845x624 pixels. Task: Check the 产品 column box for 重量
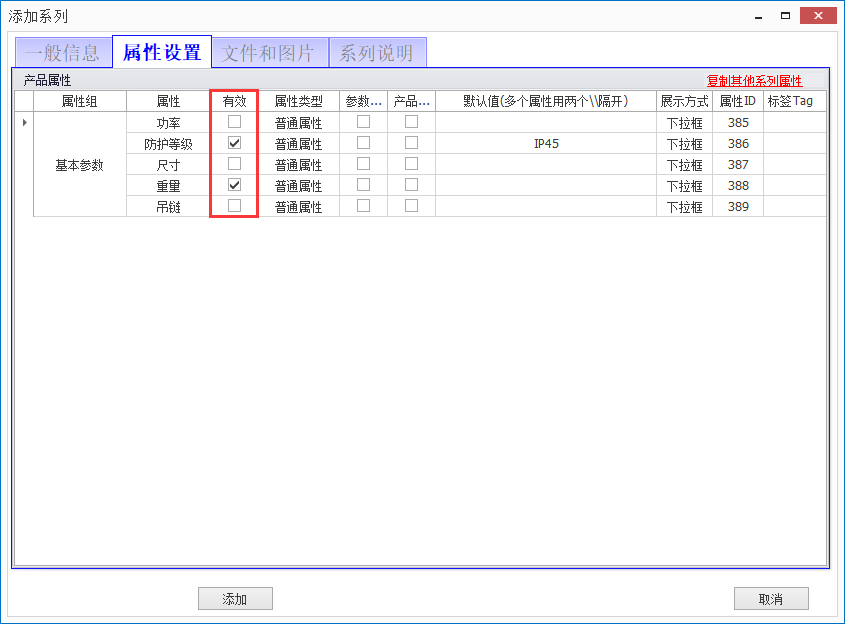tap(412, 185)
